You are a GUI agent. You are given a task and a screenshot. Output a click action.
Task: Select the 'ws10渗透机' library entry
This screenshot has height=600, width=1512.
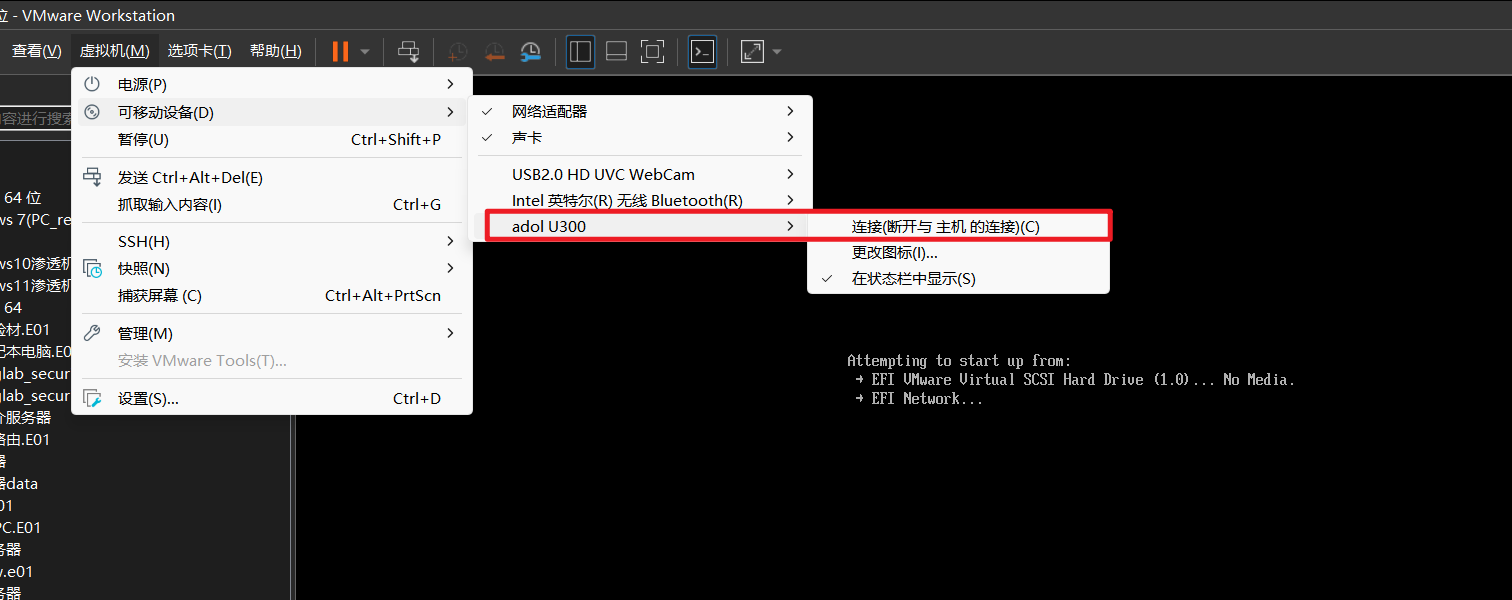[36, 264]
